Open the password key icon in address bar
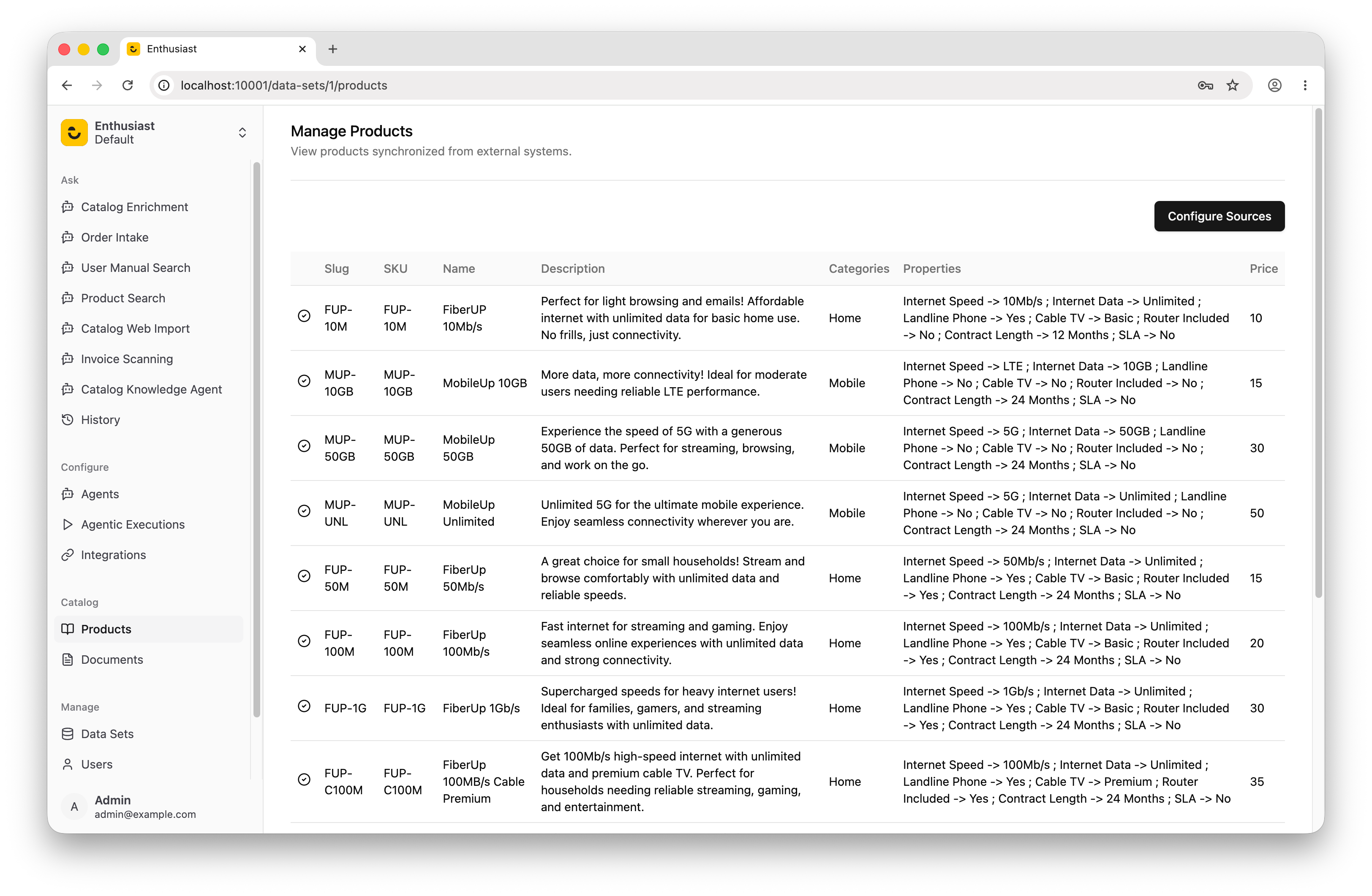 (1206, 85)
